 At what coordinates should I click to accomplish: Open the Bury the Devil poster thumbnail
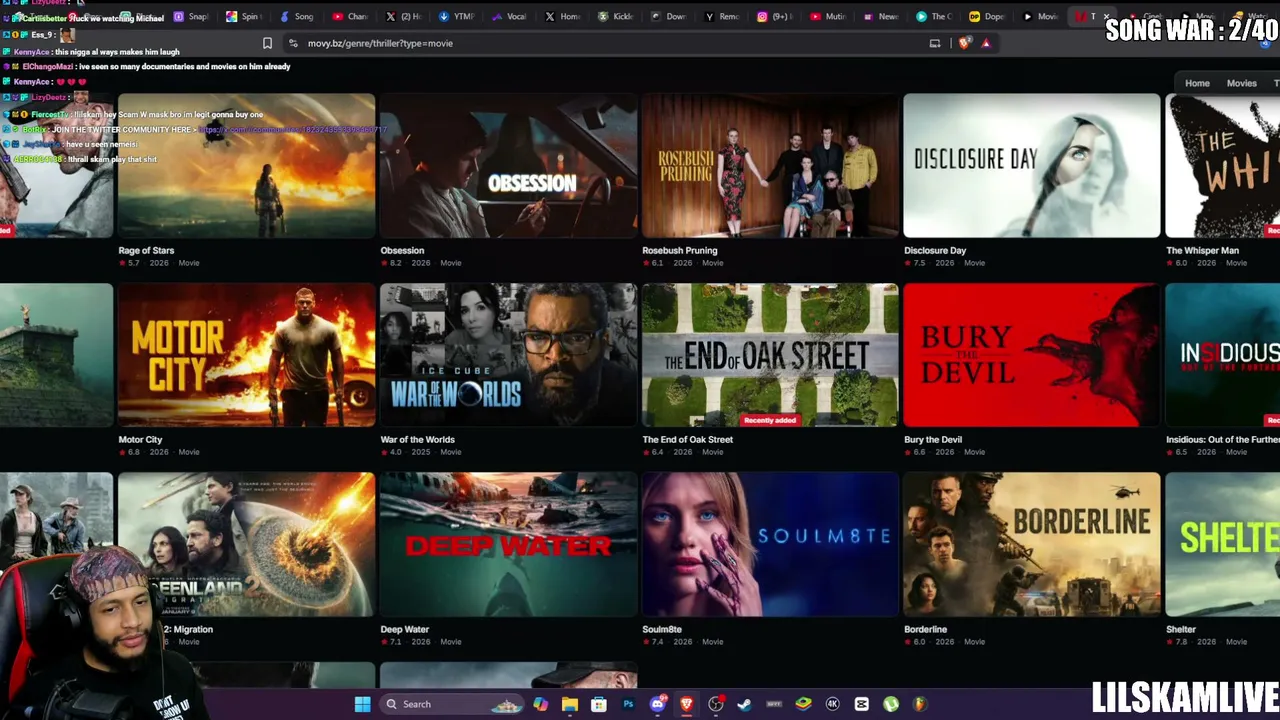1032,355
